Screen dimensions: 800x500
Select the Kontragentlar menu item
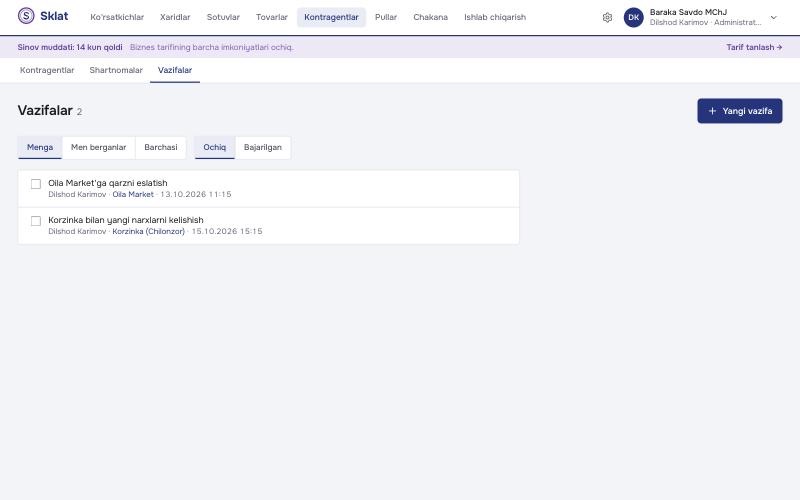click(331, 17)
